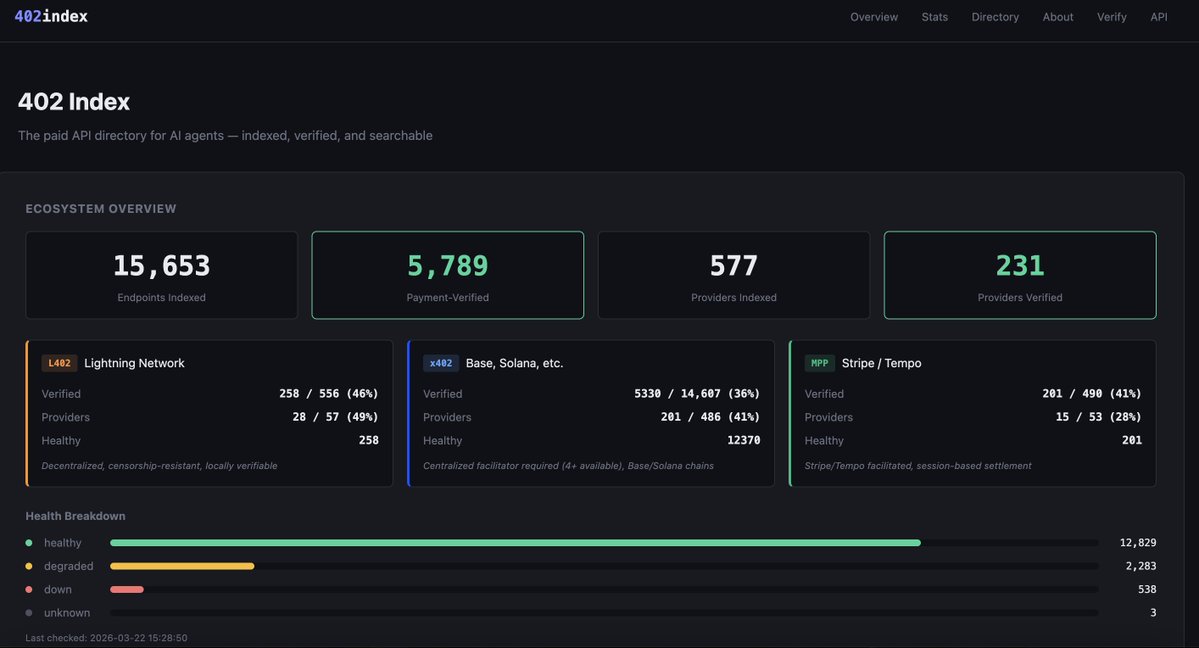Click the 'degraded' label in Health Breakdown

pyautogui.click(x=68, y=566)
